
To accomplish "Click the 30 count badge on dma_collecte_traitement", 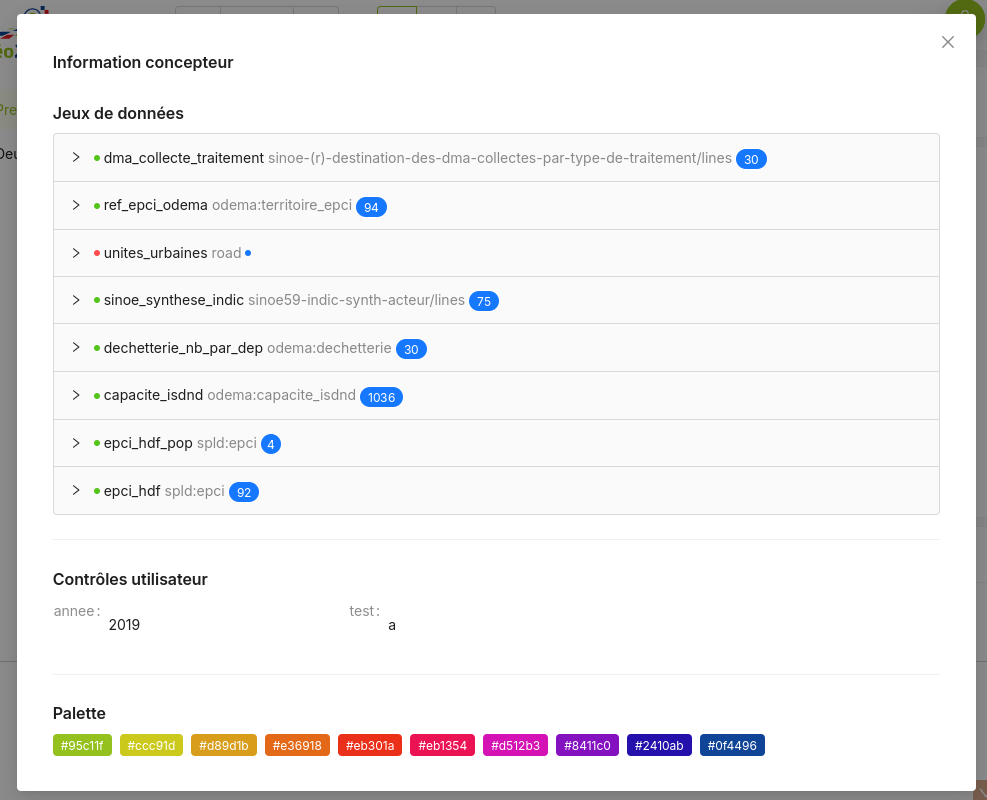I will click(751, 159).
